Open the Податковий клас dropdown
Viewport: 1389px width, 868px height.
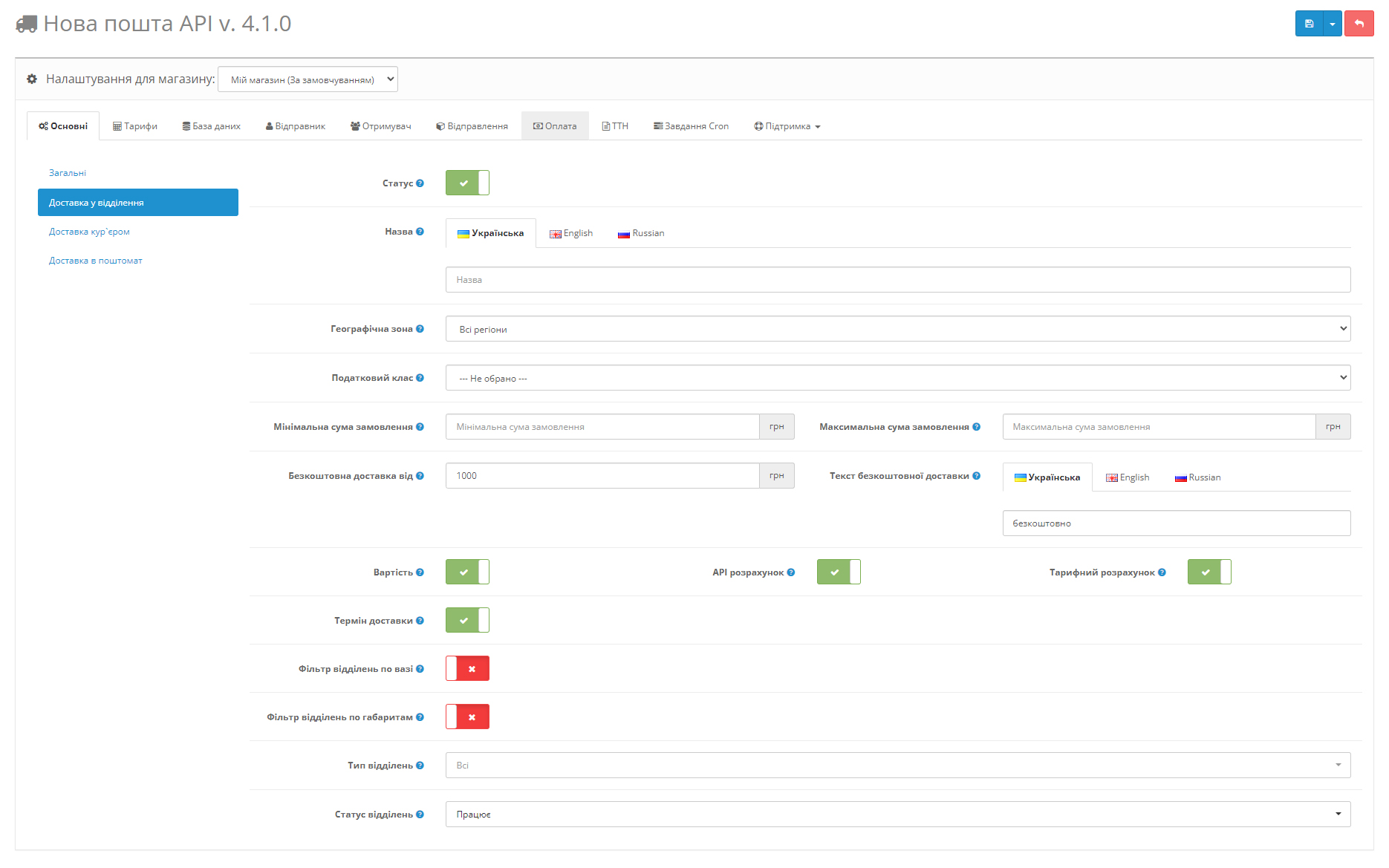[898, 378]
